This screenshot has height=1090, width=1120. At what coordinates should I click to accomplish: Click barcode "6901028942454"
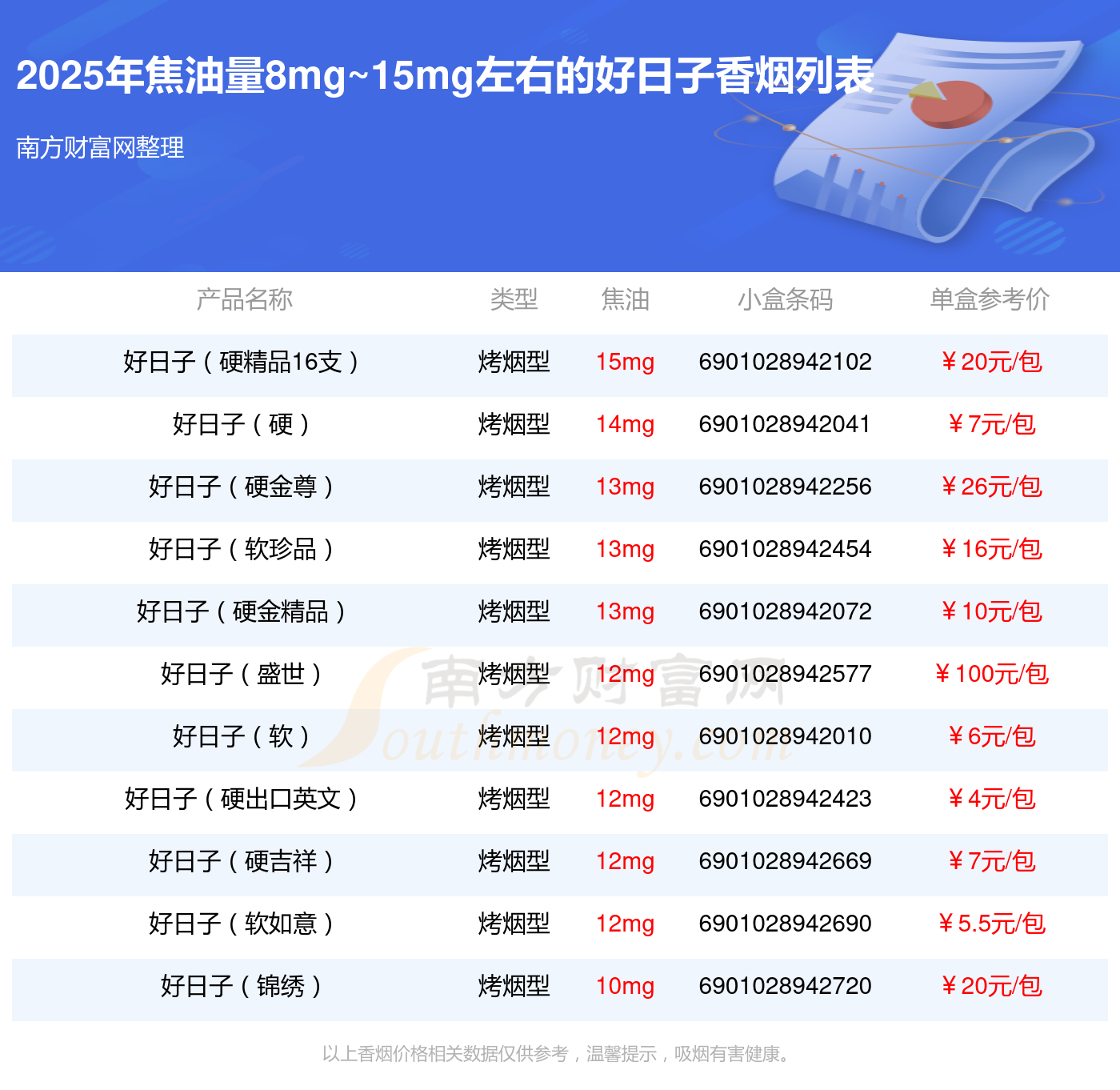(785, 549)
